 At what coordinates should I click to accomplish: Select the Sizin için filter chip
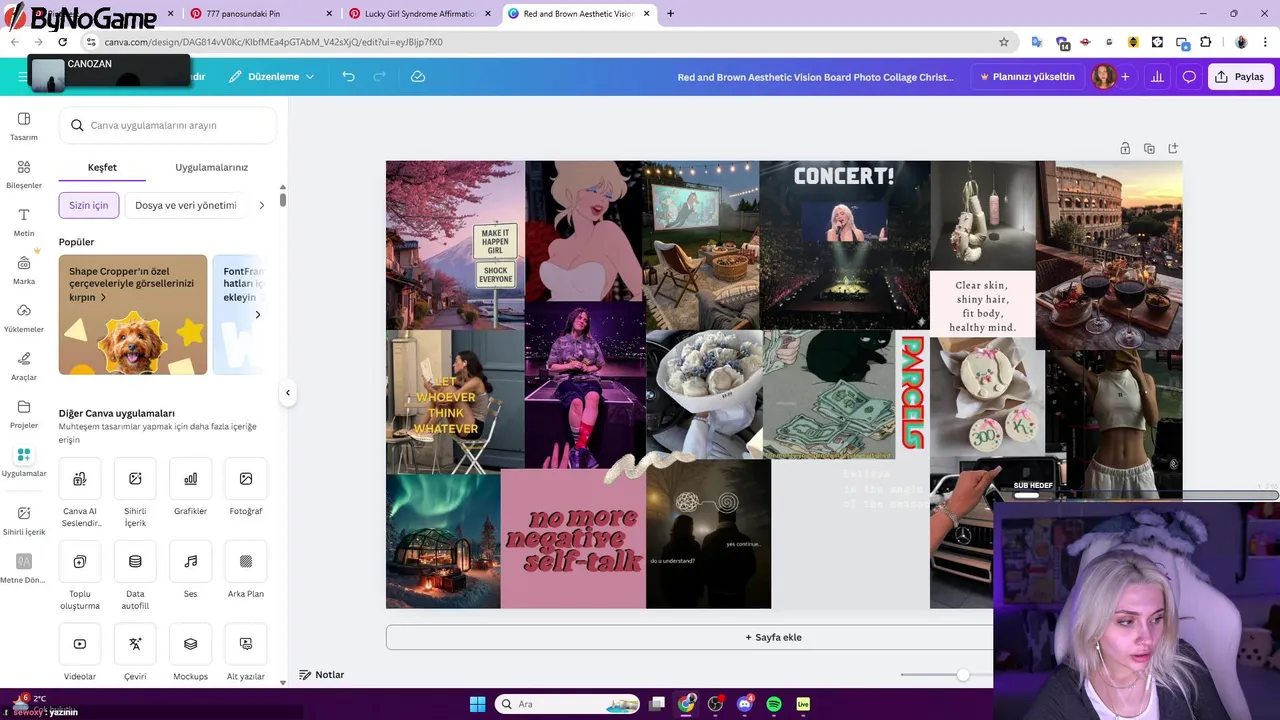[89, 205]
